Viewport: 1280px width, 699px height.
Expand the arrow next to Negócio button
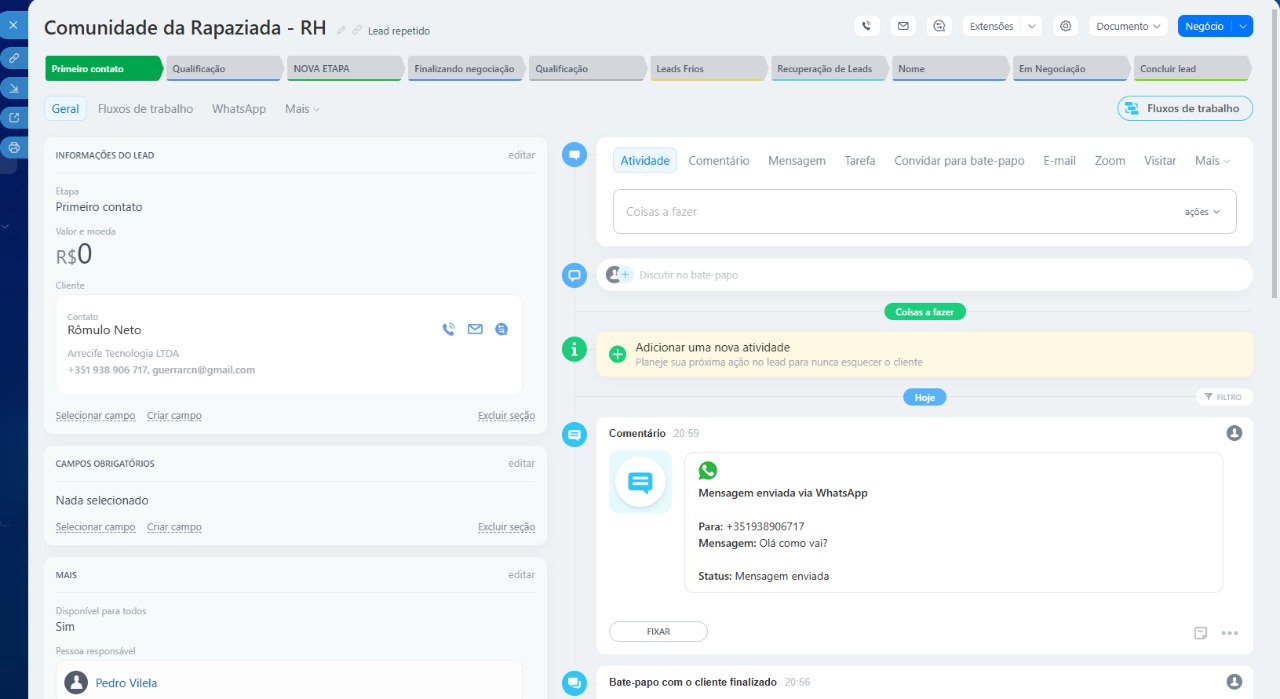pos(1242,27)
